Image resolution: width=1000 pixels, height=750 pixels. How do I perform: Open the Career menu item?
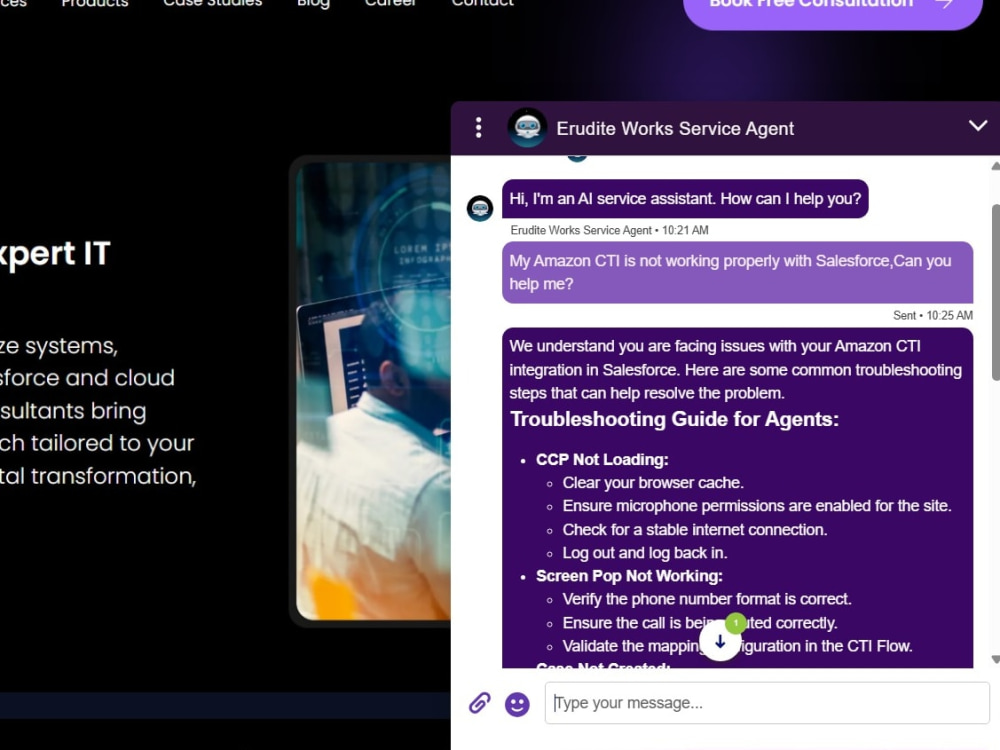[x=390, y=3]
